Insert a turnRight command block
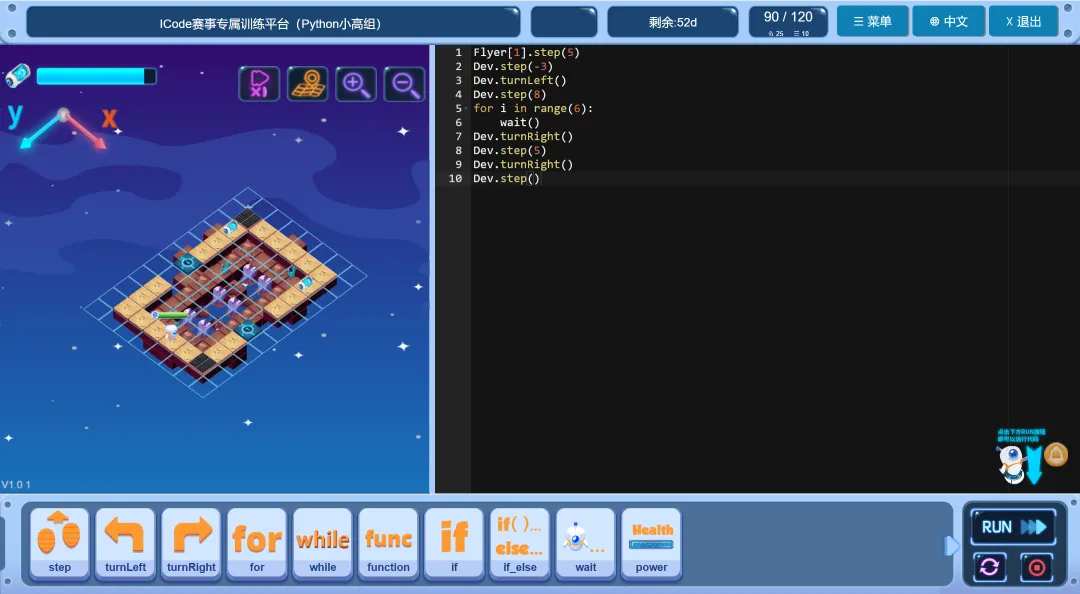 click(191, 544)
